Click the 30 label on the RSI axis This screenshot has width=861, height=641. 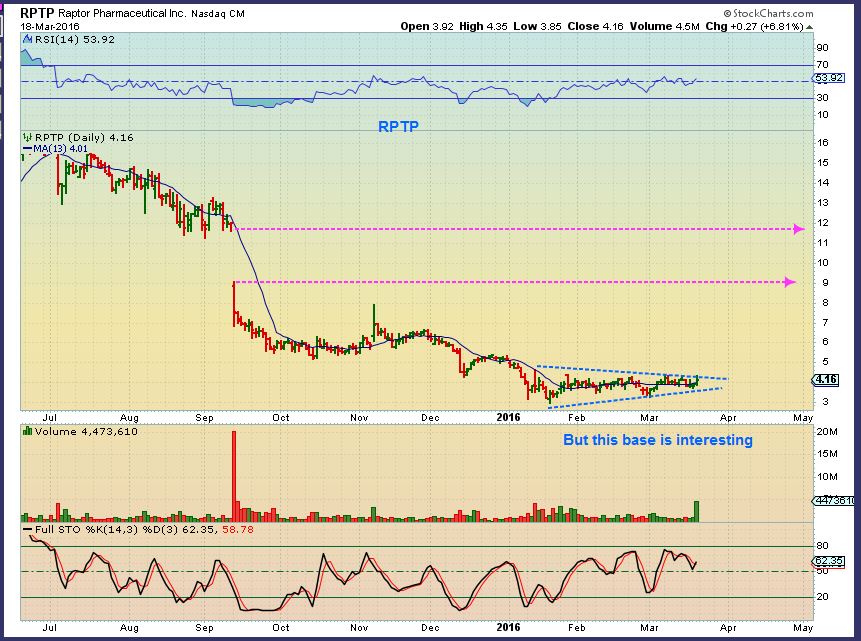pos(822,98)
